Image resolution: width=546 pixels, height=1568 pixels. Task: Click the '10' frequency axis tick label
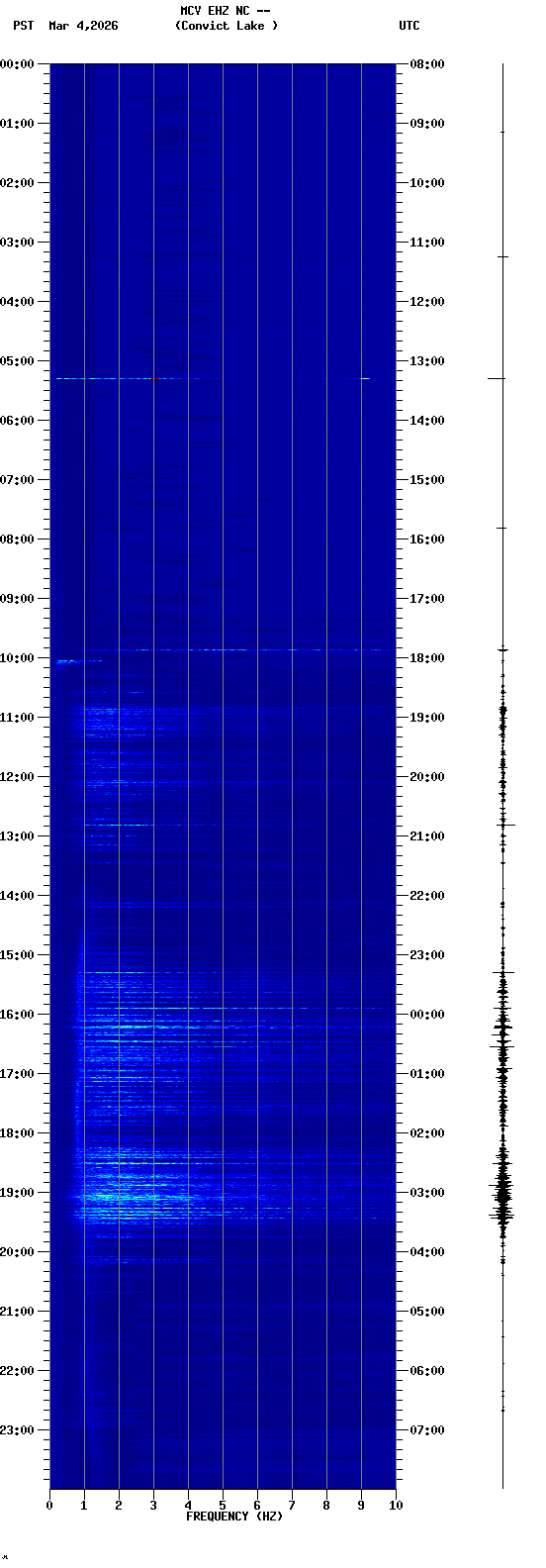(x=396, y=1506)
